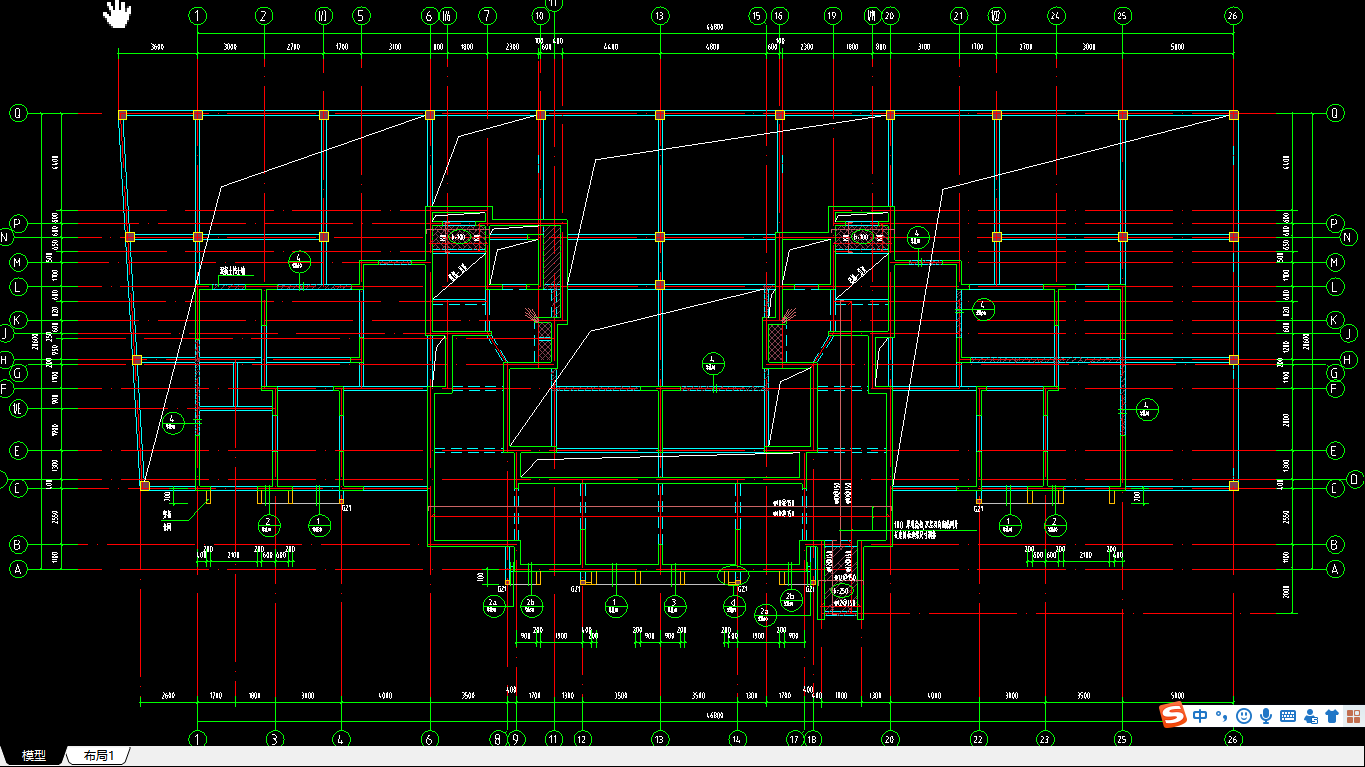Click the Sogou input method logo

pyautogui.click(x=1173, y=716)
